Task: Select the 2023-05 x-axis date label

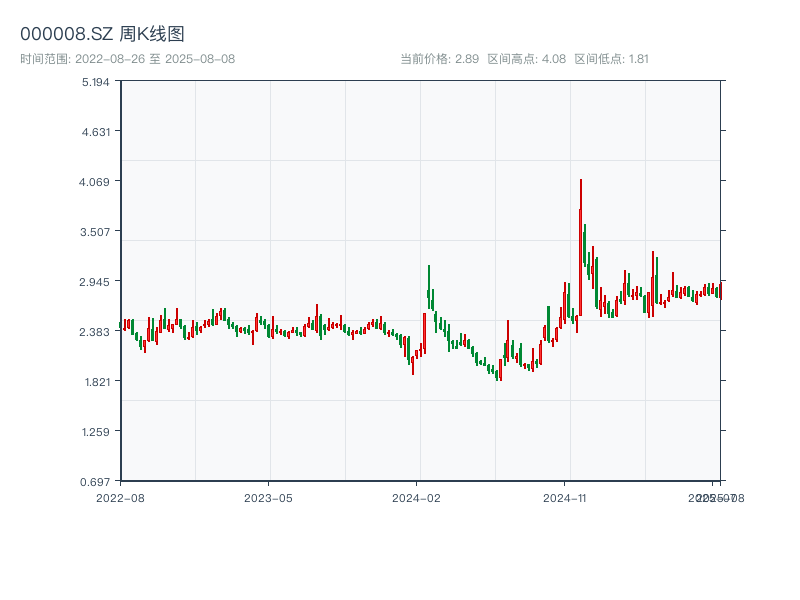Action: click(x=268, y=497)
